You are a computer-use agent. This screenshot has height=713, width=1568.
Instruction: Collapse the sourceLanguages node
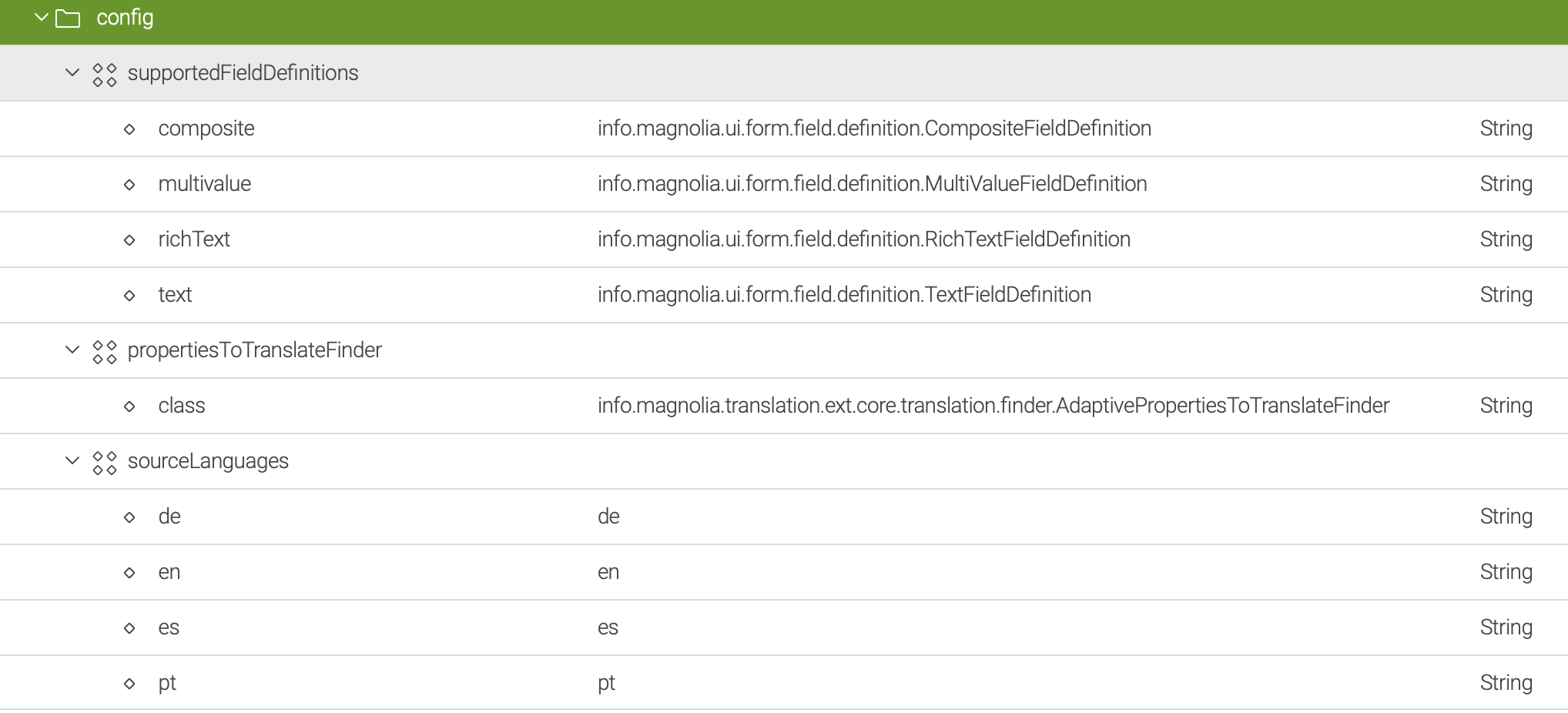72,461
